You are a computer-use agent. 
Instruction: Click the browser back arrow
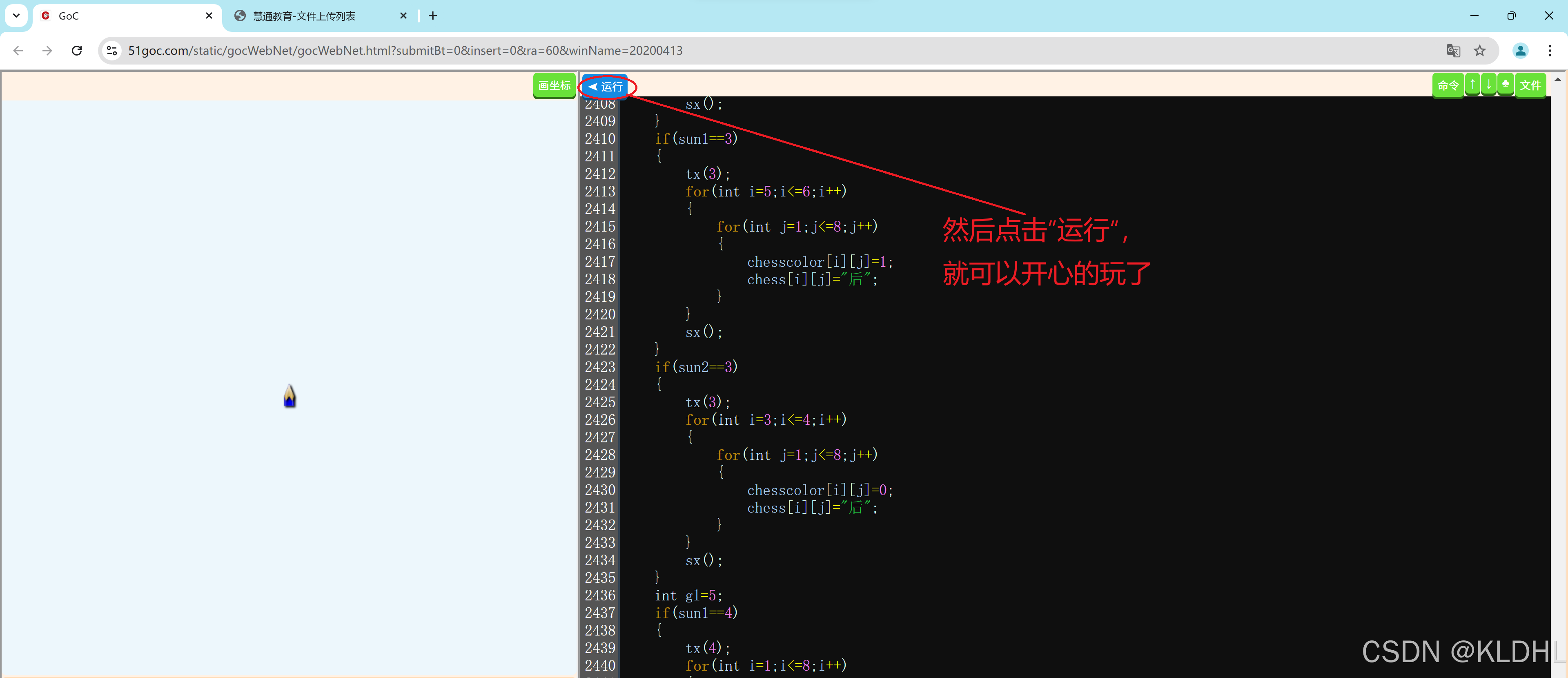click(18, 51)
